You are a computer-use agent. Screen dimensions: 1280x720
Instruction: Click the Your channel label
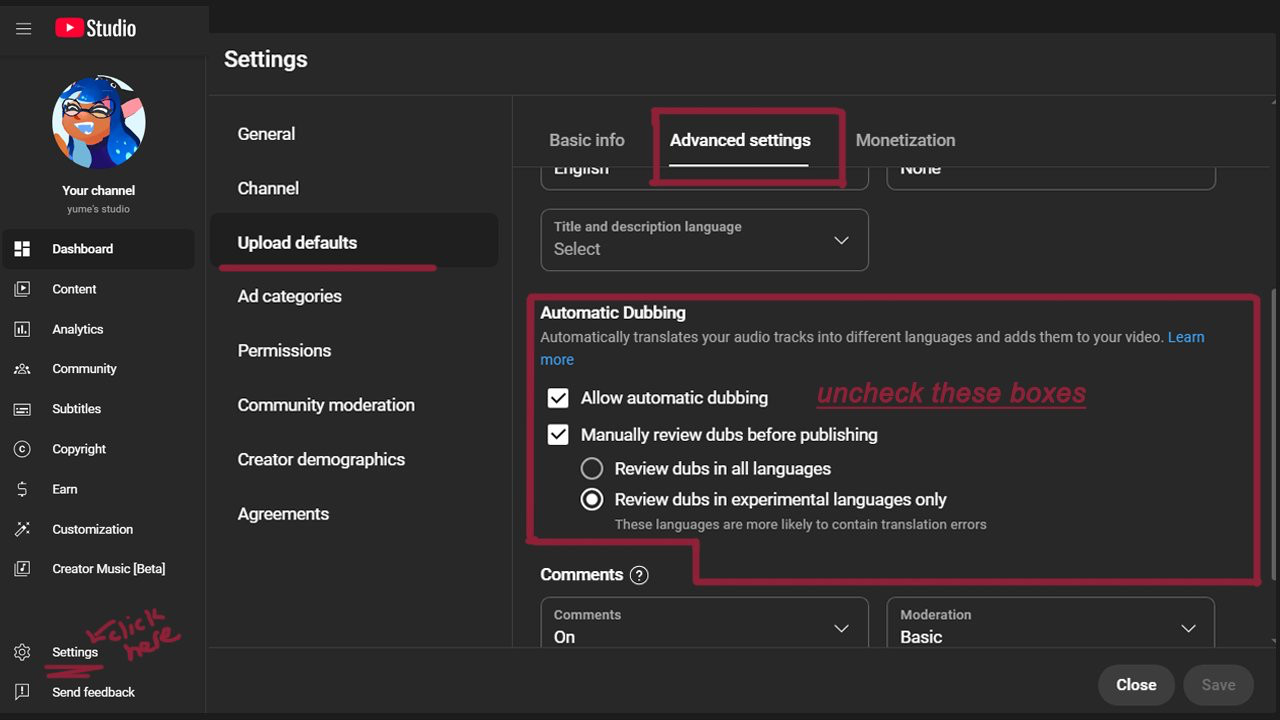pyautogui.click(x=99, y=190)
